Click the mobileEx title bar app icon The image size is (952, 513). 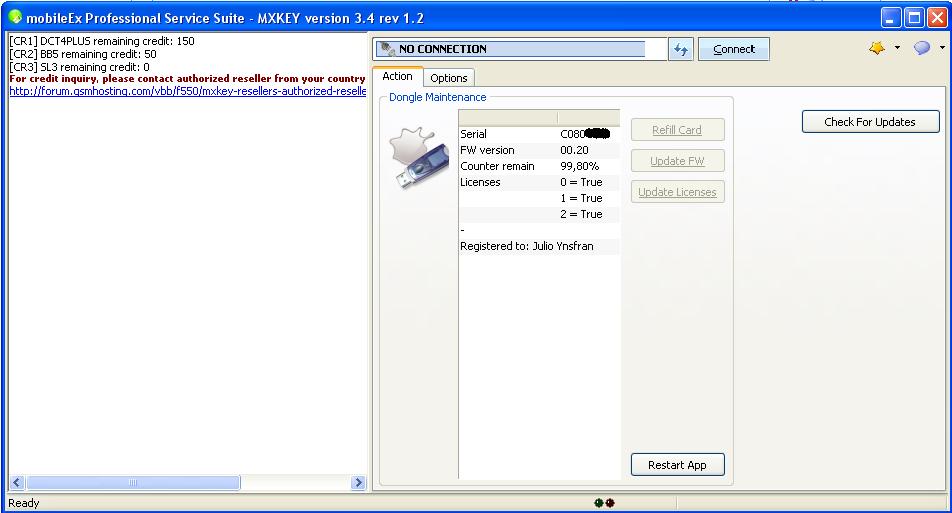coord(15,17)
